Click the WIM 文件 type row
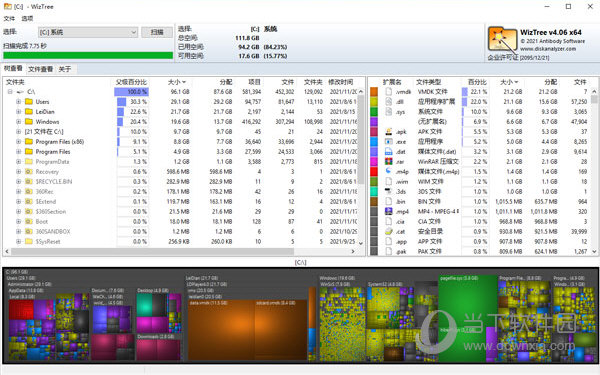Screen dimensions: 600x375 point(480,181)
